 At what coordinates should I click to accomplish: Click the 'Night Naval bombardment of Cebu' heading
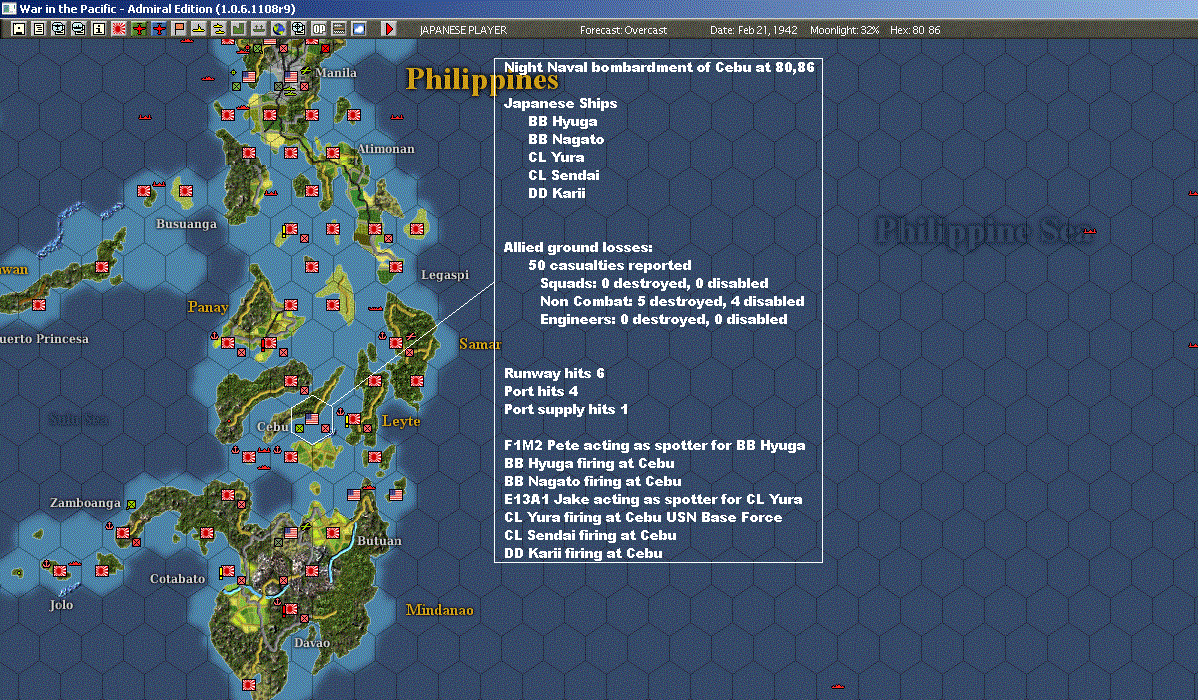coord(659,67)
